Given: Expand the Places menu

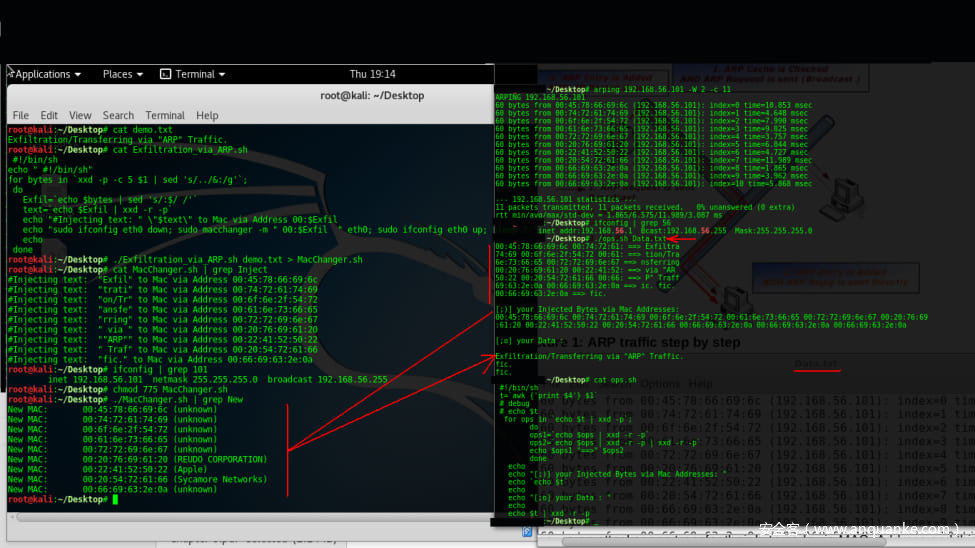Looking at the screenshot, I should (x=120, y=74).
